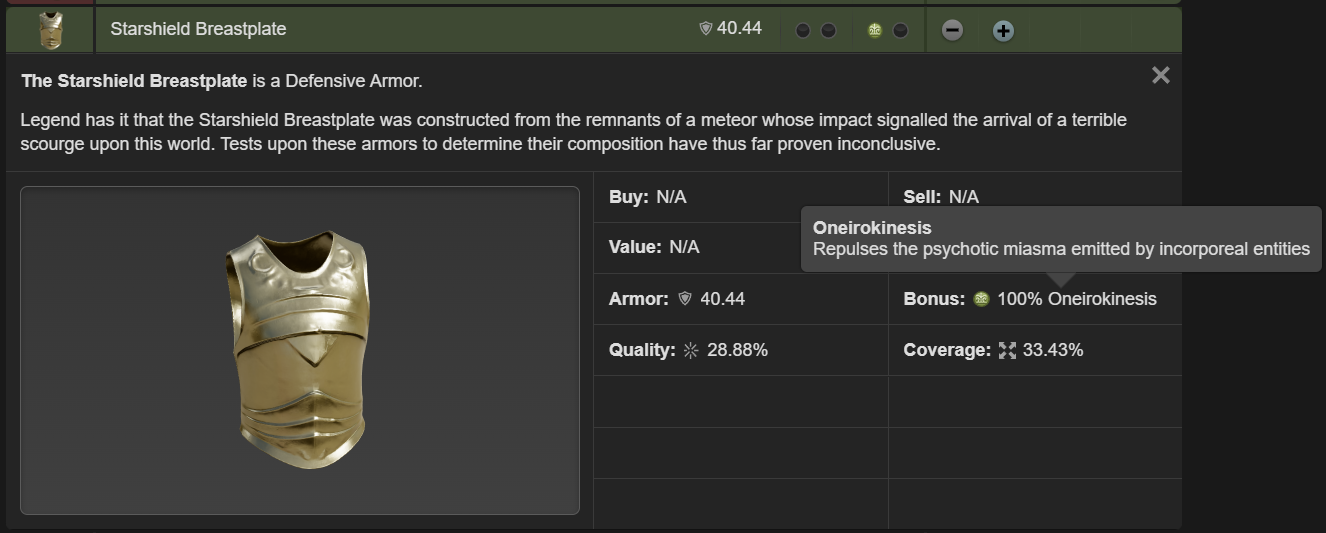This screenshot has width=1326, height=533.
Task: Click the Oneirokinesis icon beside Bonus label
Action: 981,299
